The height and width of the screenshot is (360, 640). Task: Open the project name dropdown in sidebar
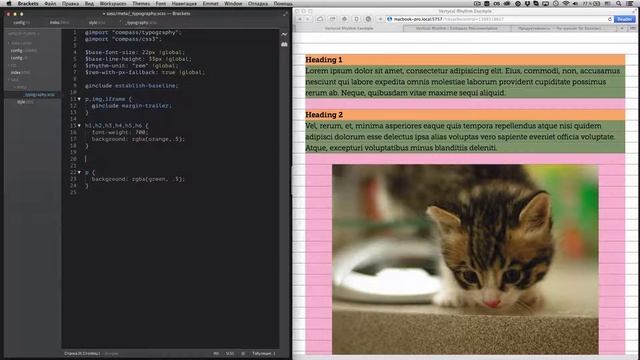(x=24, y=34)
